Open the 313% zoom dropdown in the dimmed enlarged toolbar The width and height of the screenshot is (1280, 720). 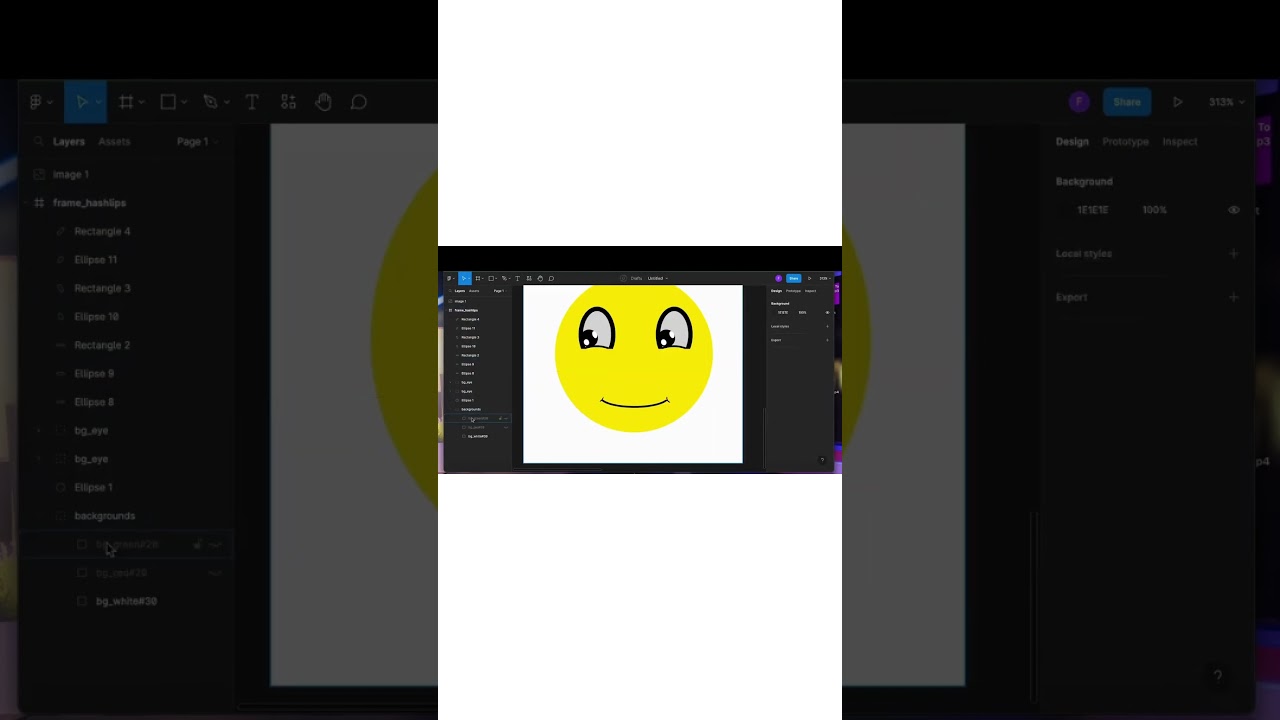pos(1226,102)
